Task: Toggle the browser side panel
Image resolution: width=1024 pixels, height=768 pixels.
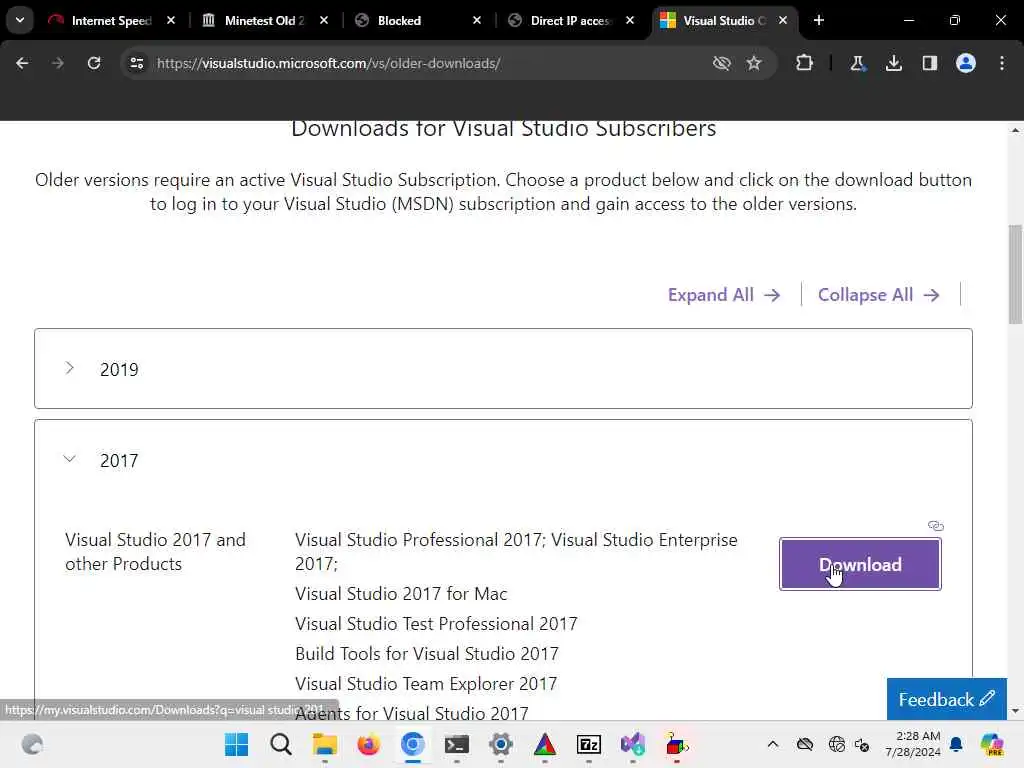Action: coord(930,63)
